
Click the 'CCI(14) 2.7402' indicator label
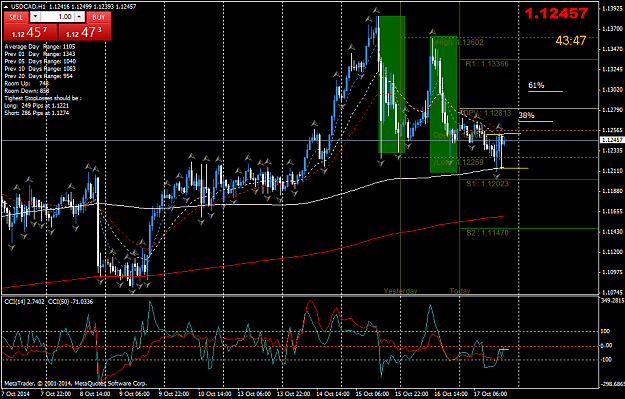click(x=24, y=302)
